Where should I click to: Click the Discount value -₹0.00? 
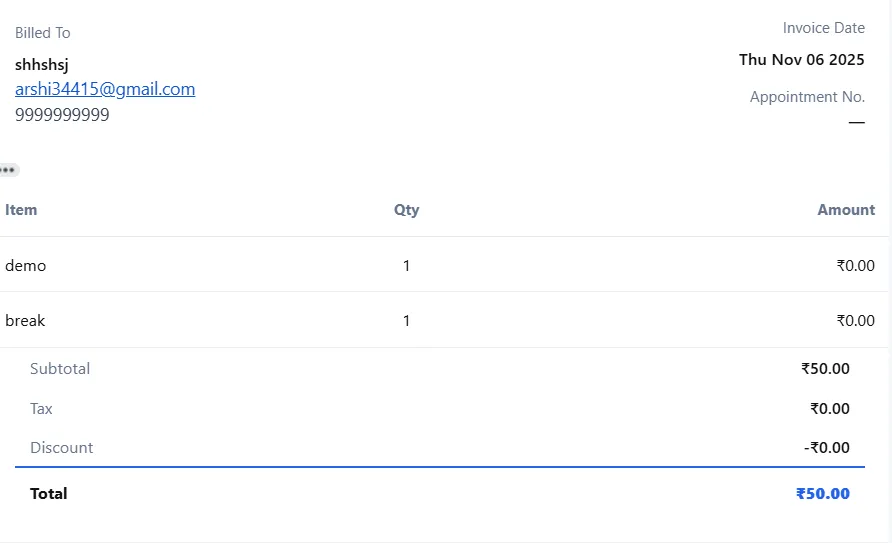(x=826, y=448)
